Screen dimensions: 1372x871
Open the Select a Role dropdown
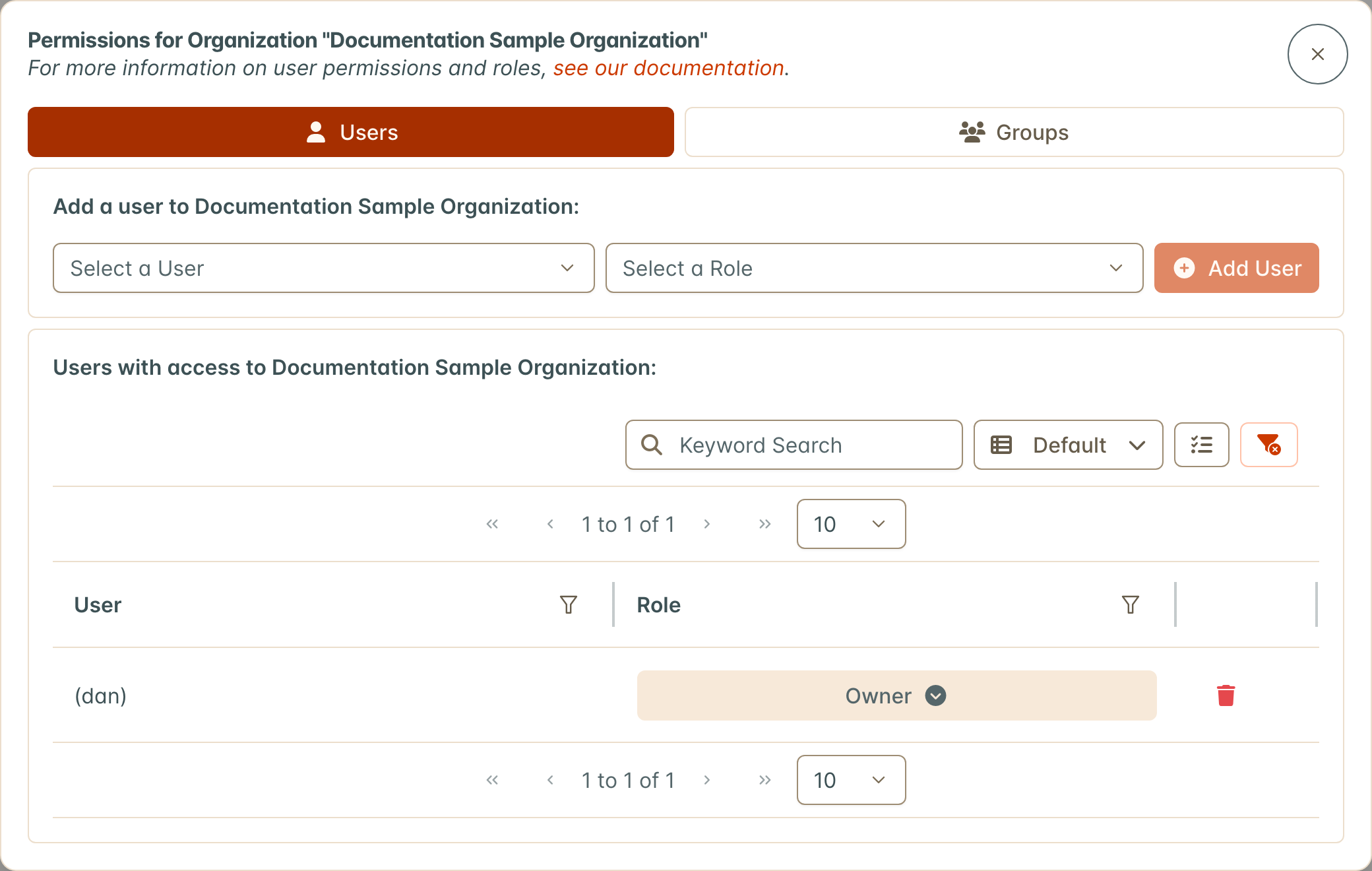coord(874,268)
